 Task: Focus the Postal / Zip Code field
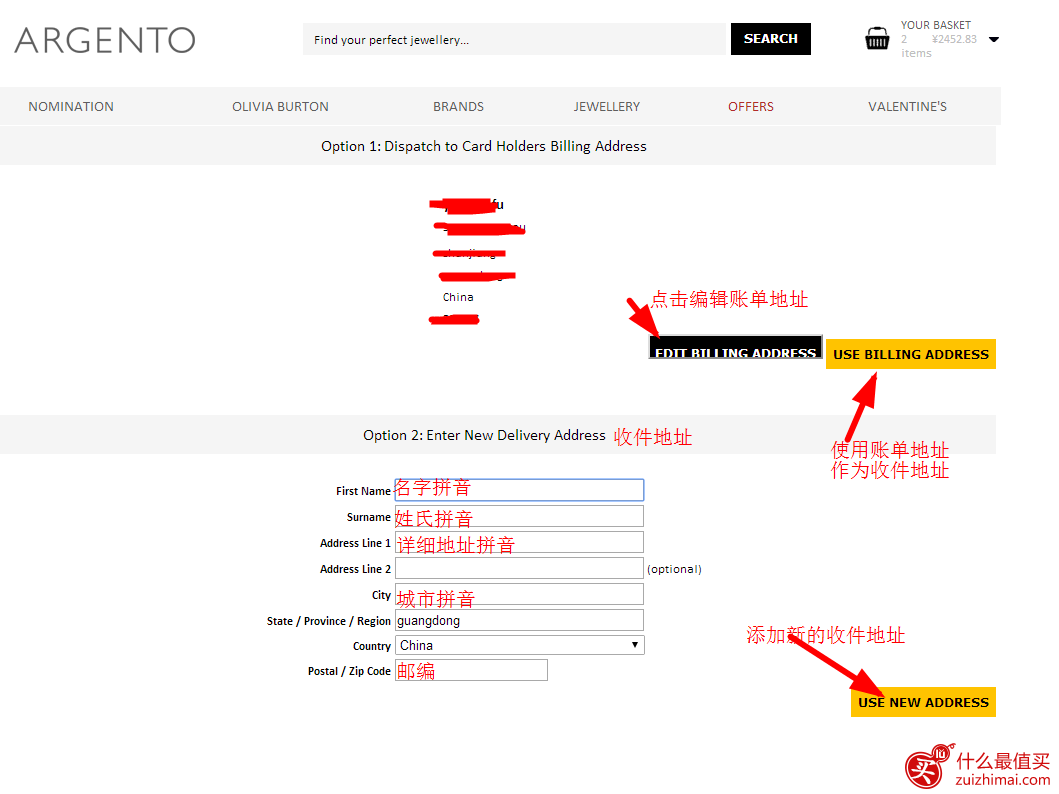471,670
